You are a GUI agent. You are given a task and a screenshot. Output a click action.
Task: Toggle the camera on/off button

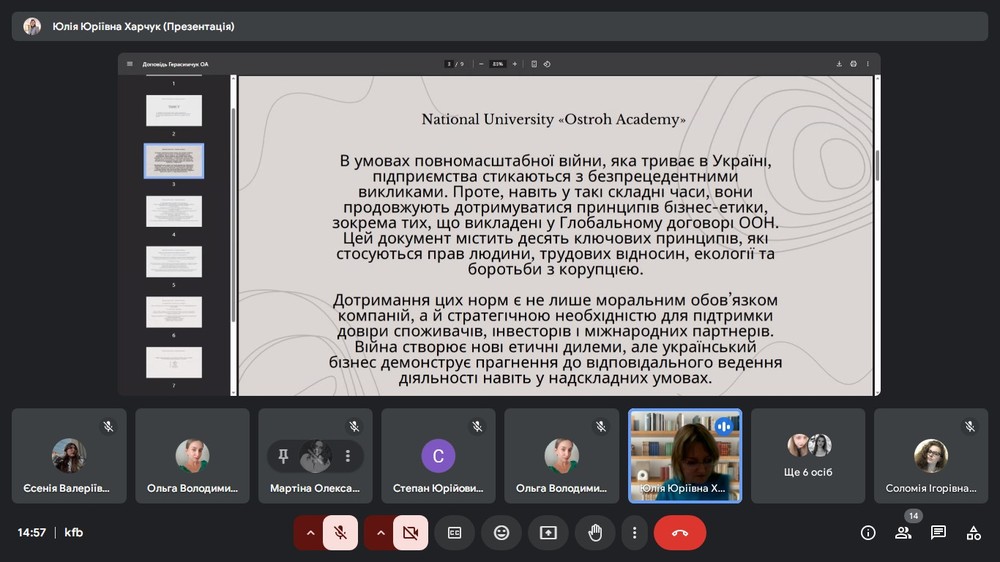coord(410,533)
